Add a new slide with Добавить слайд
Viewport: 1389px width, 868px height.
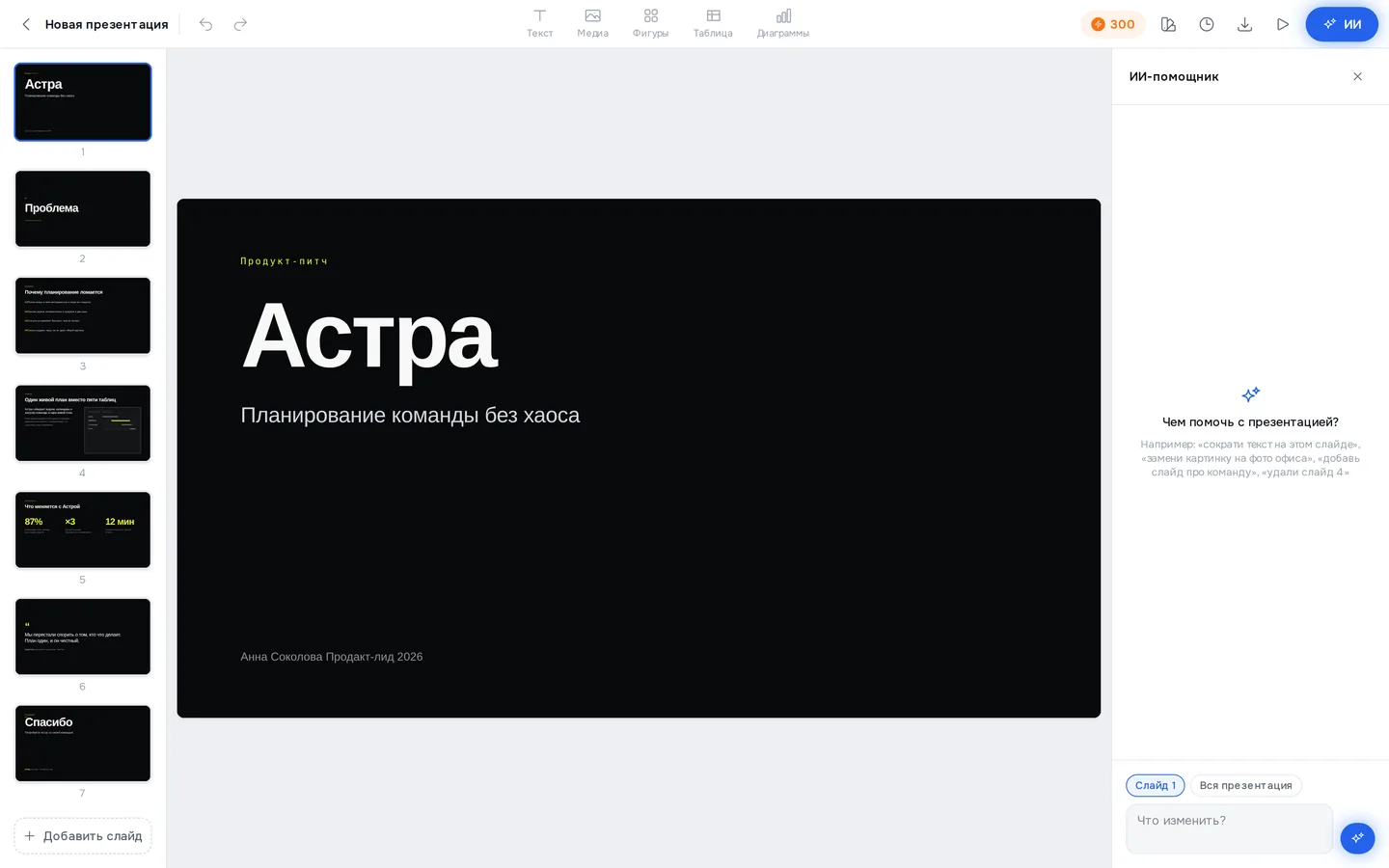[83, 836]
